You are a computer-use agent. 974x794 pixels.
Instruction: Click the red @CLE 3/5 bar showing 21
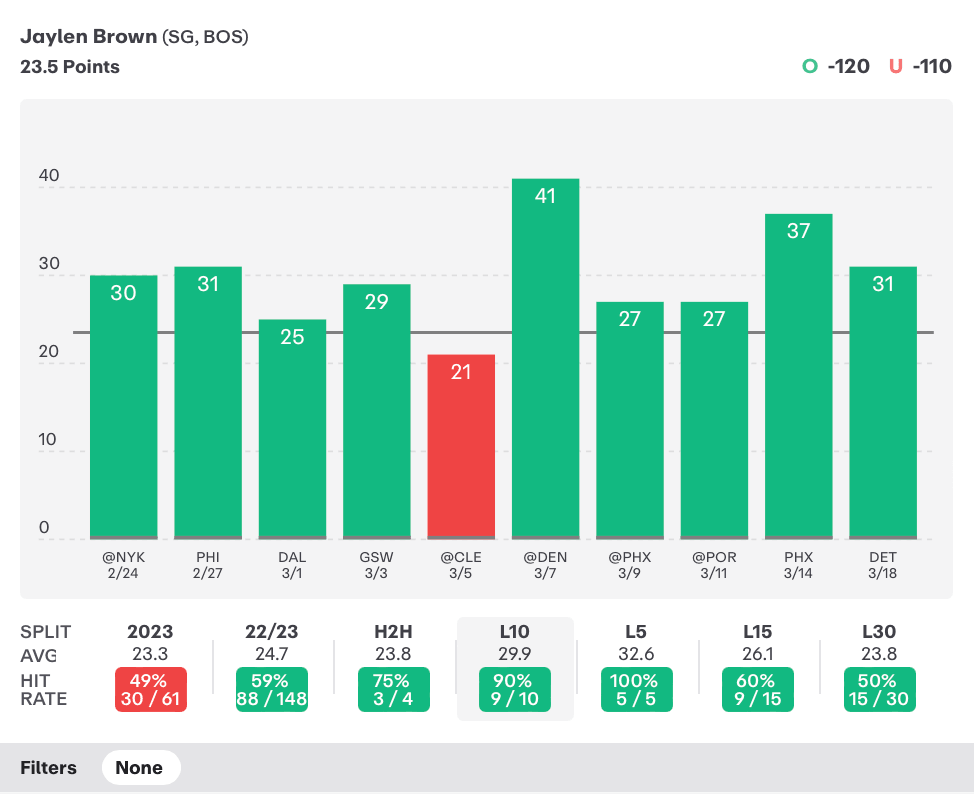click(461, 447)
